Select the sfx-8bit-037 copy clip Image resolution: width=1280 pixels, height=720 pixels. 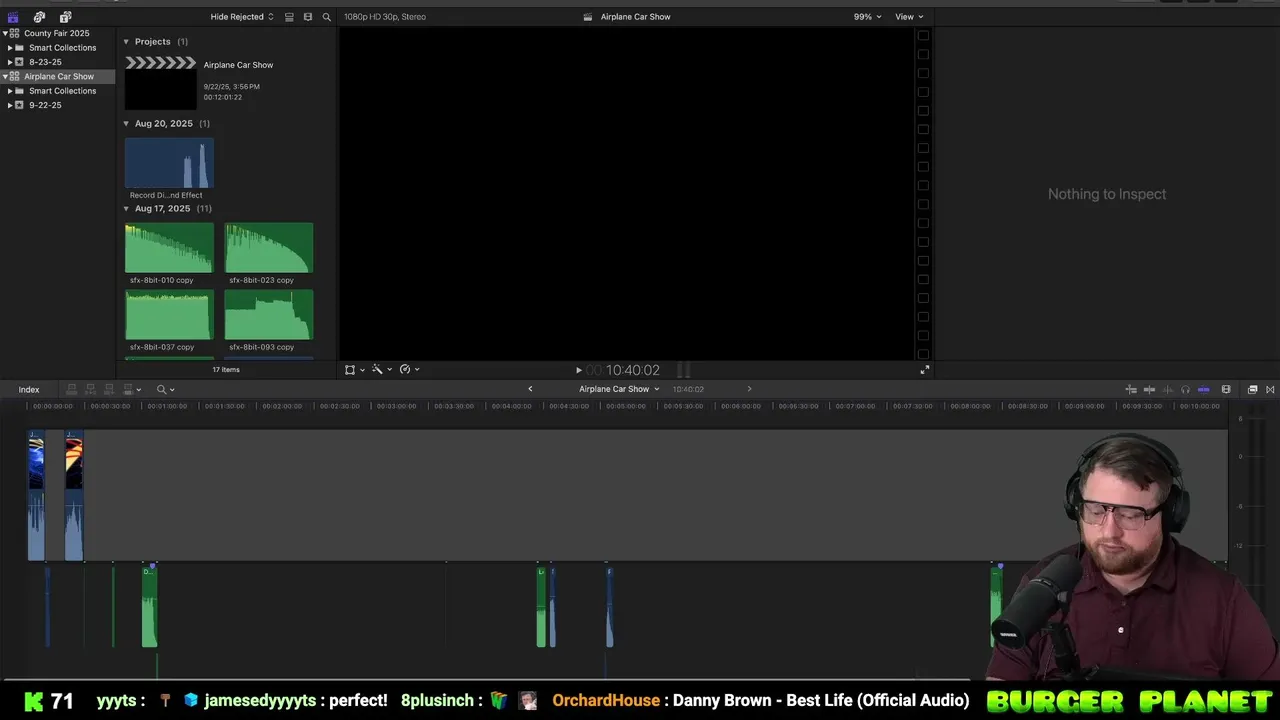point(169,315)
